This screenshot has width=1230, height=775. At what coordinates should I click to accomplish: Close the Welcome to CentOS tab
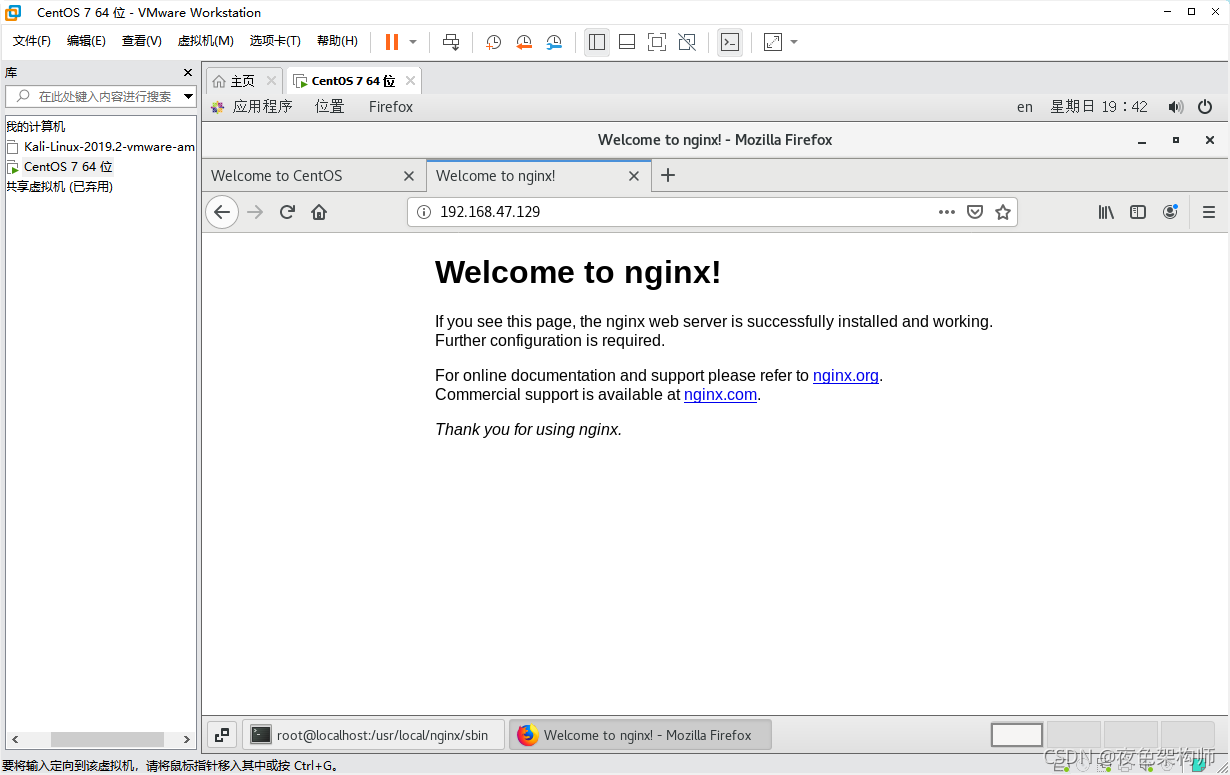(x=408, y=176)
